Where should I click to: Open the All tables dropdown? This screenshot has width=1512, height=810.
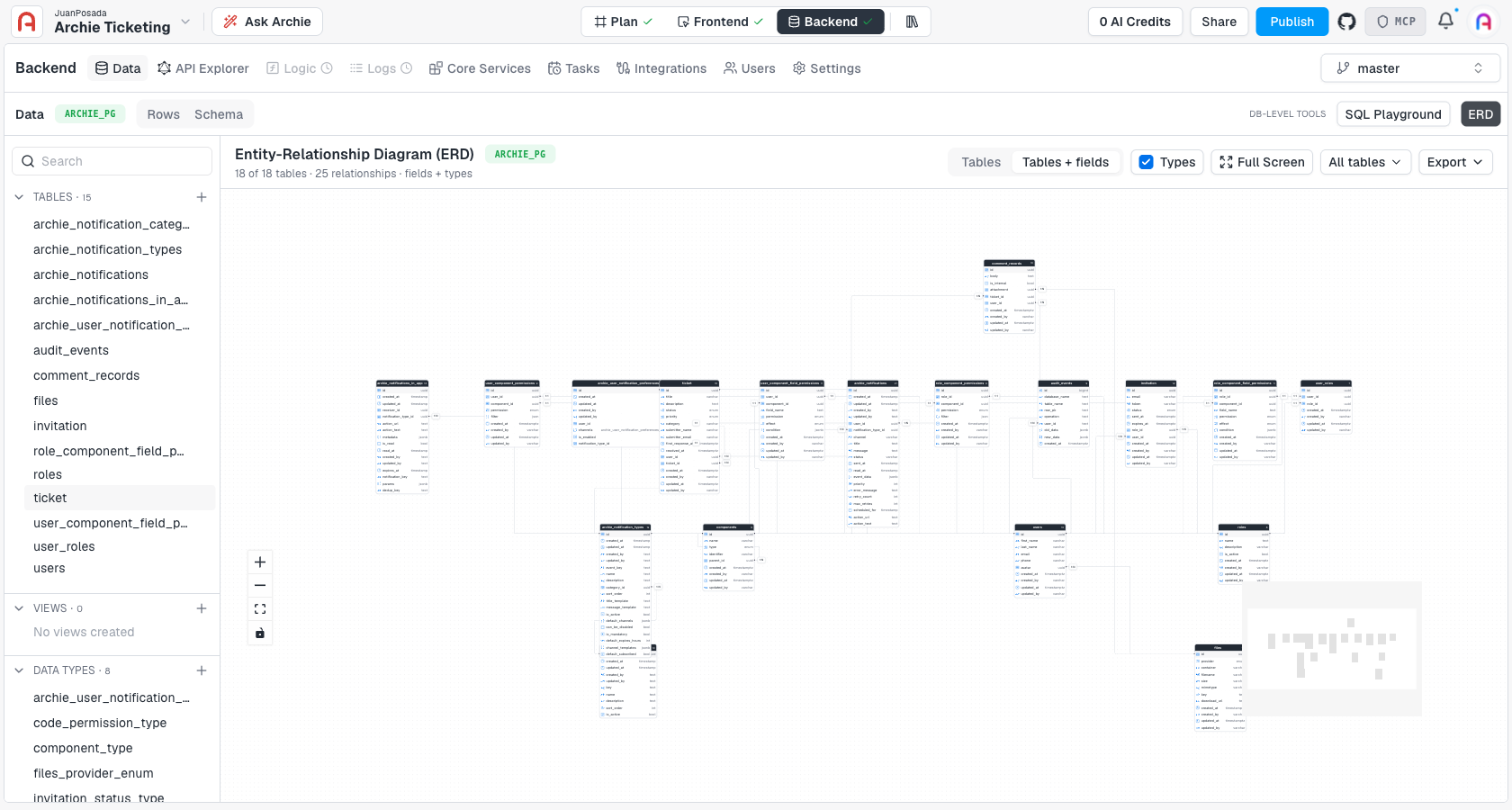tap(1365, 162)
